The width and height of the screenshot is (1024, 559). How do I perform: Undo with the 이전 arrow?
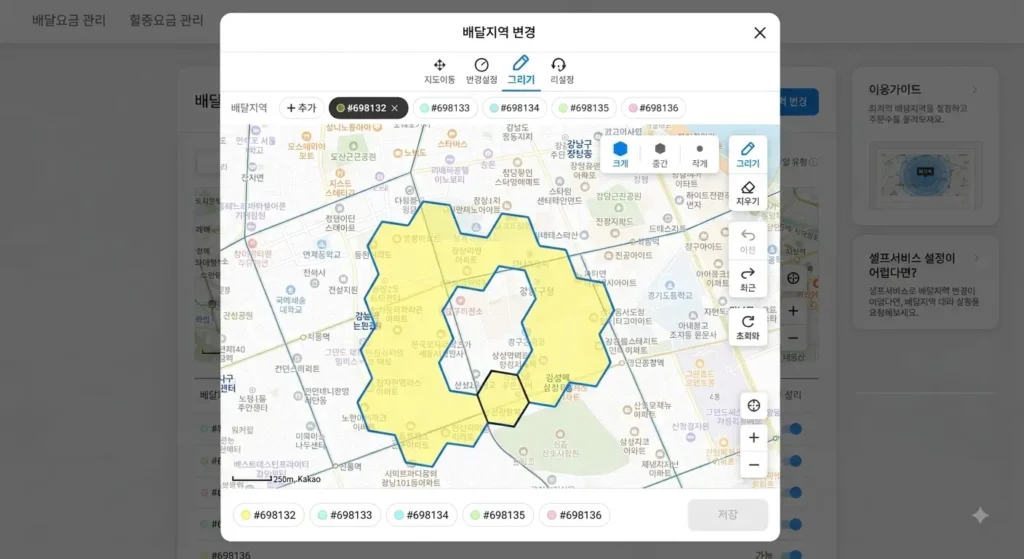(748, 242)
